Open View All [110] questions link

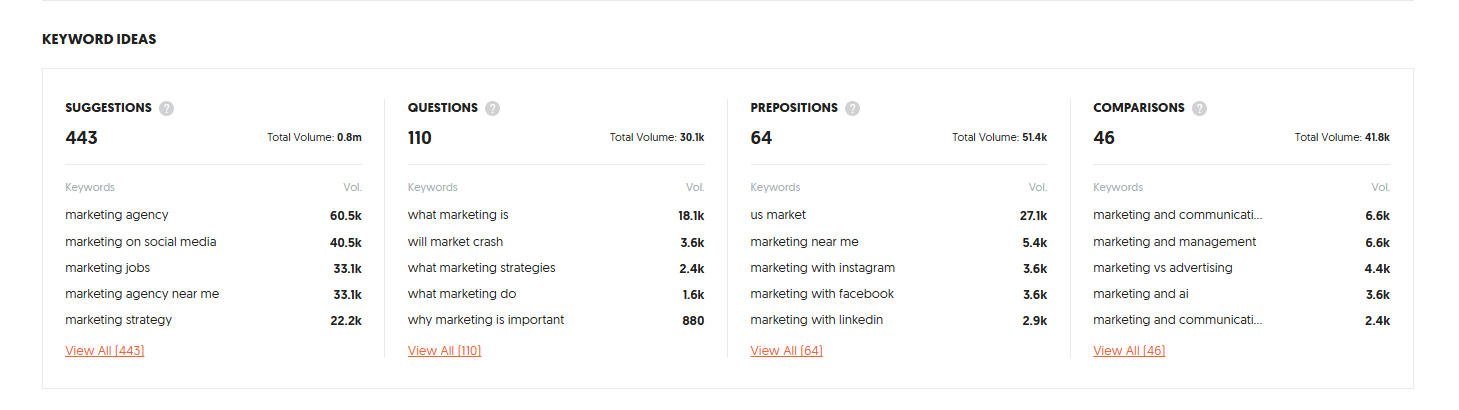point(444,351)
